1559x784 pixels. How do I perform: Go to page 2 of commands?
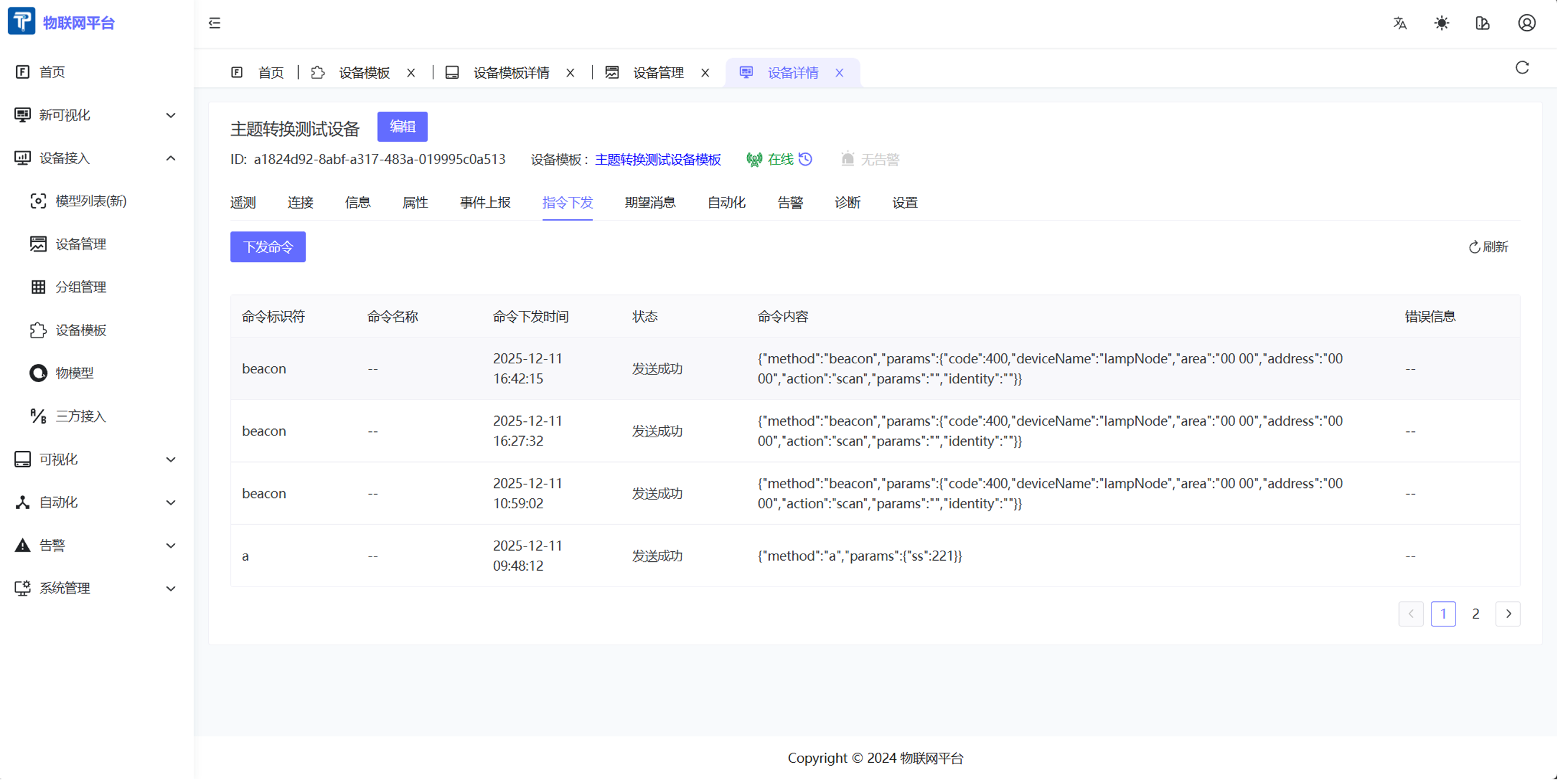(1477, 615)
